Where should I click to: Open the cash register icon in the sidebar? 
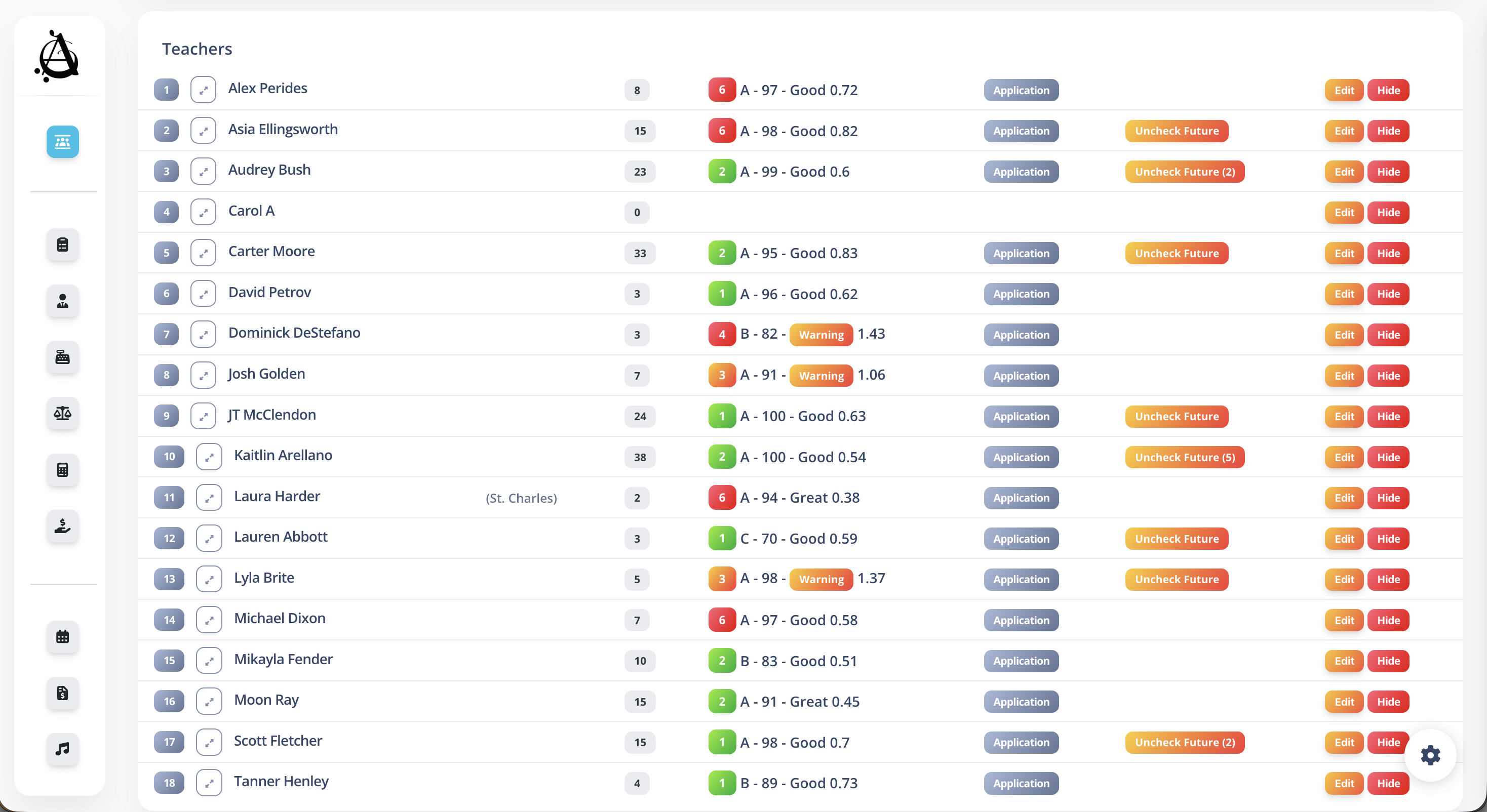pyautogui.click(x=62, y=357)
